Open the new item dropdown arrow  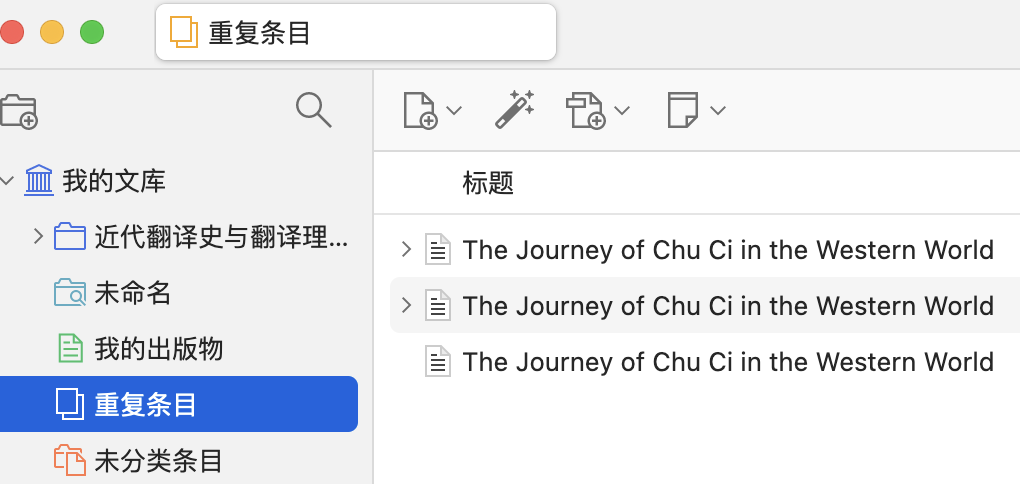coord(454,110)
